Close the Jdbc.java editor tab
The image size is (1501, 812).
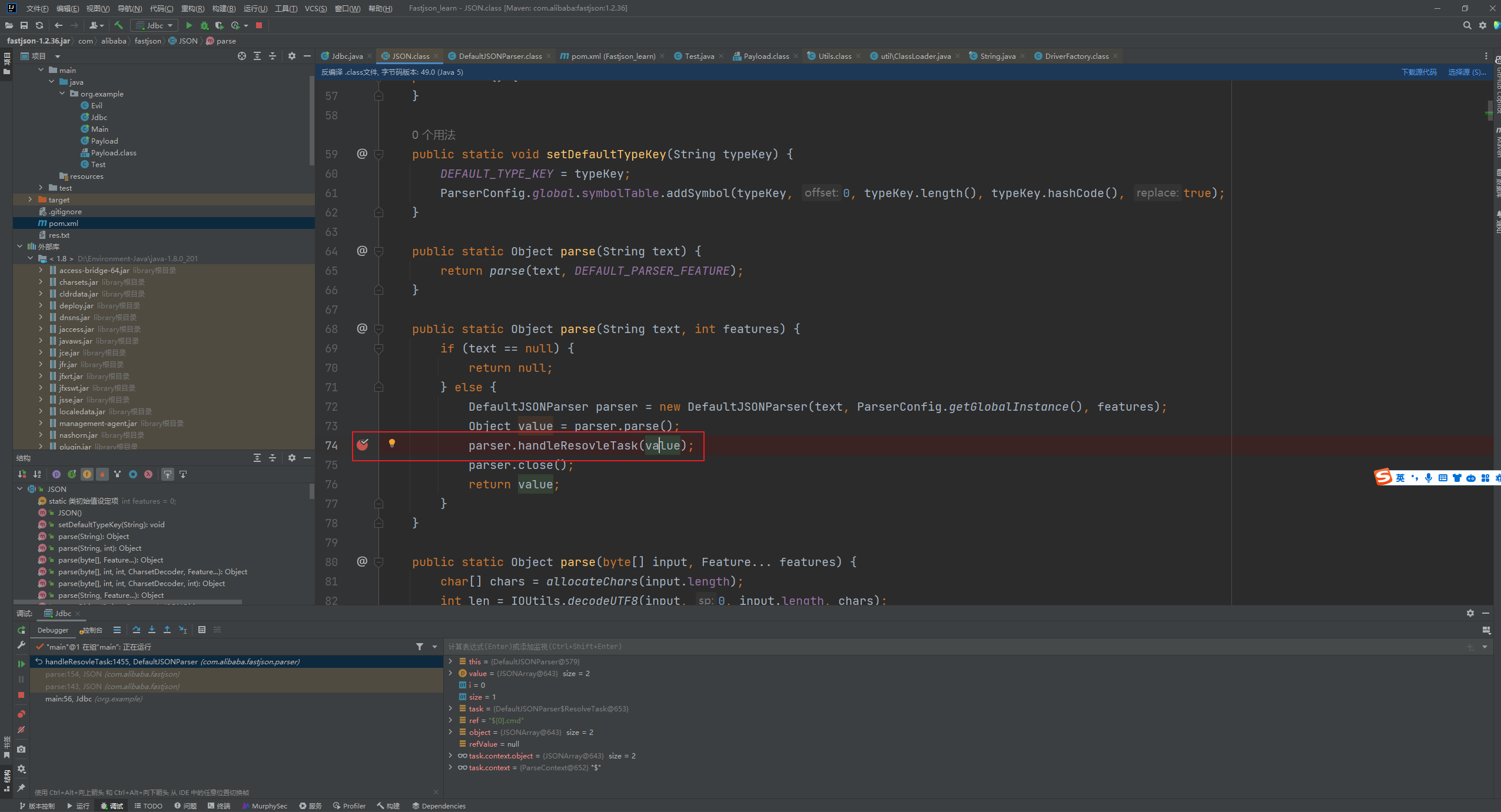tap(370, 56)
